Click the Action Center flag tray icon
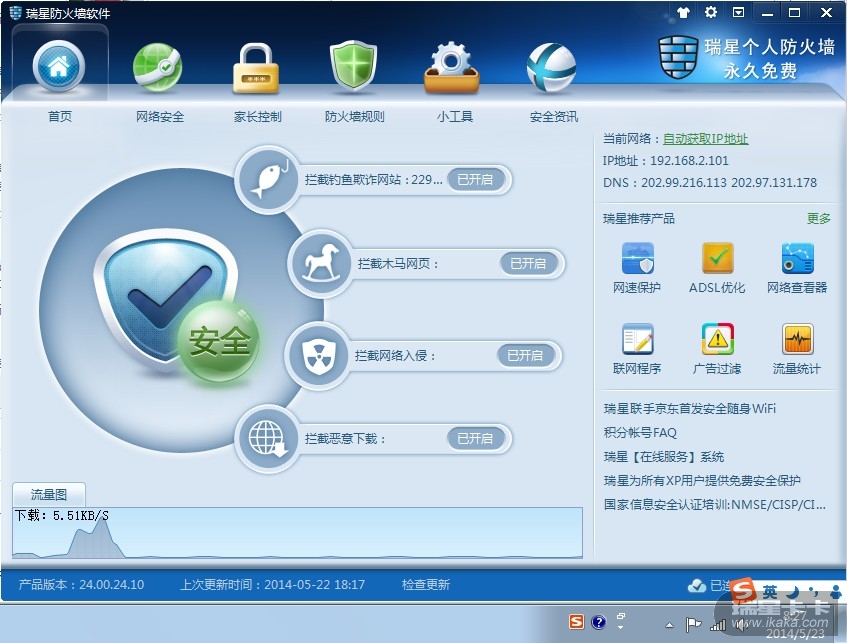Screen dimensions: 847x643 point(693,625)
